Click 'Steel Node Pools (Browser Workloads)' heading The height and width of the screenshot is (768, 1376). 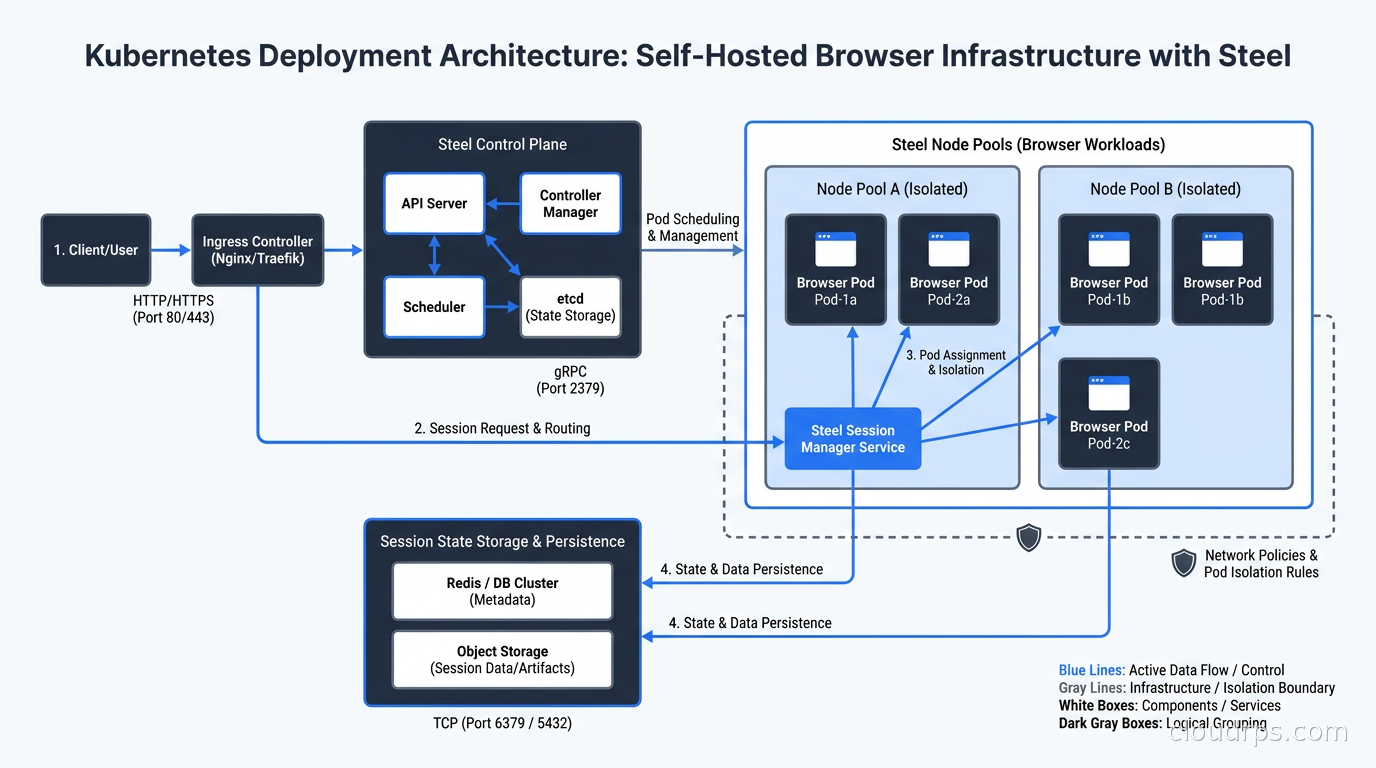[1028, 144]
